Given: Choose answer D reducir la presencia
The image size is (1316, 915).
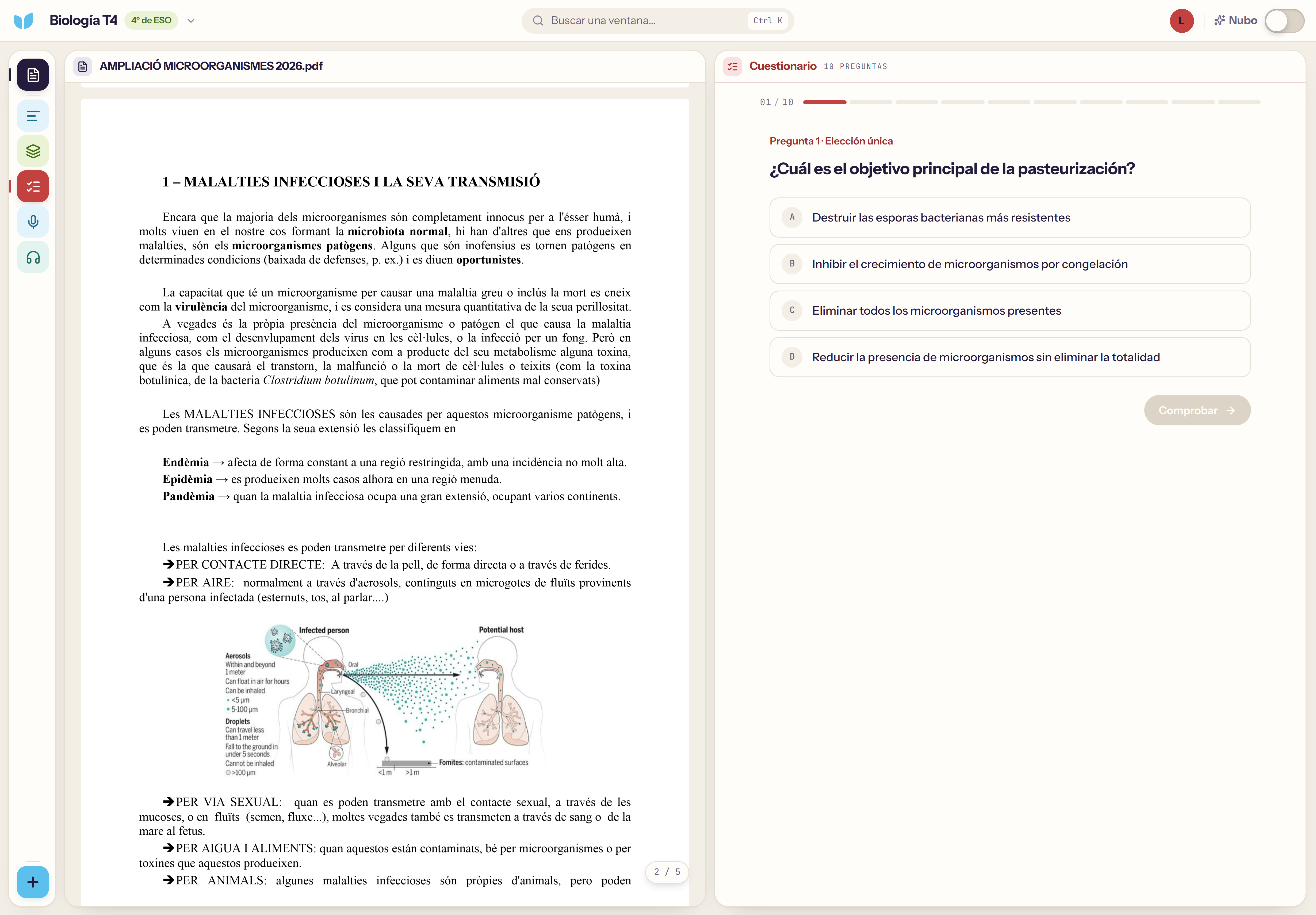Looking at the screenshot, I should pos(1010,357).
